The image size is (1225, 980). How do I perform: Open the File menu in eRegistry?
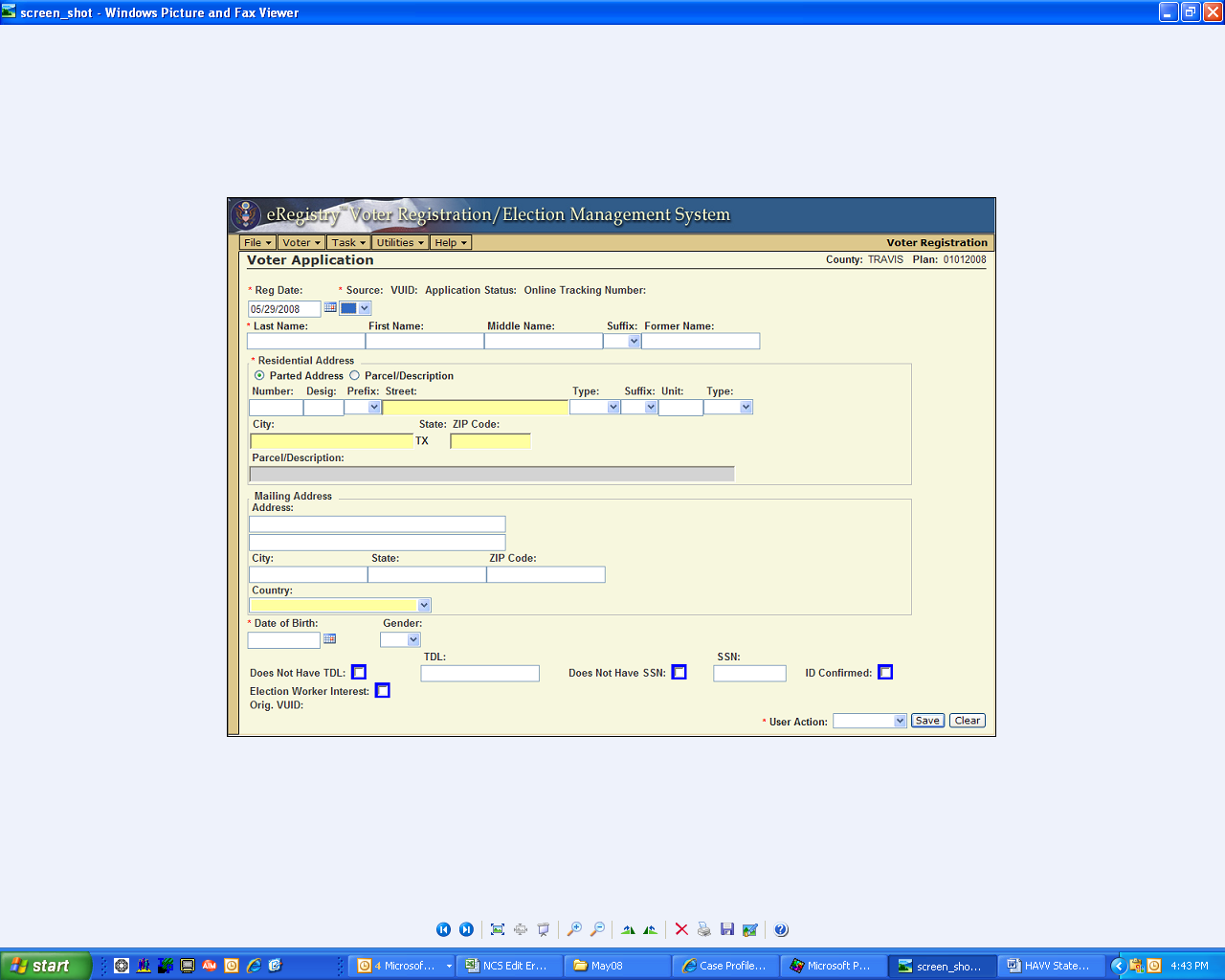pyautogui.click(x=257, y=242)
